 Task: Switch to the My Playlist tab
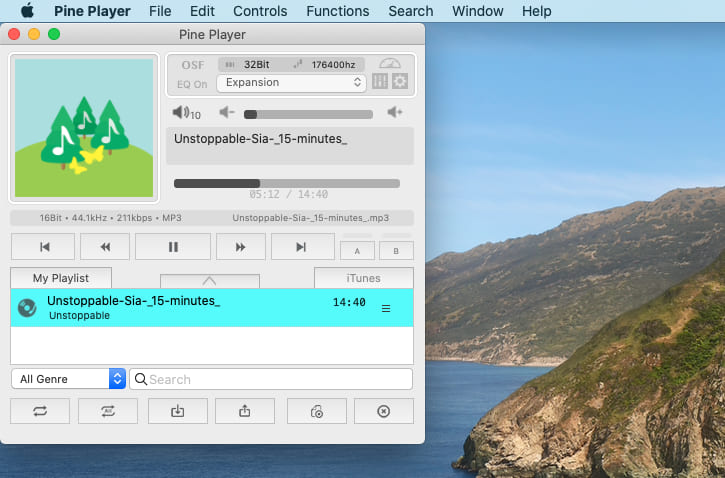[x=61, y=278]
